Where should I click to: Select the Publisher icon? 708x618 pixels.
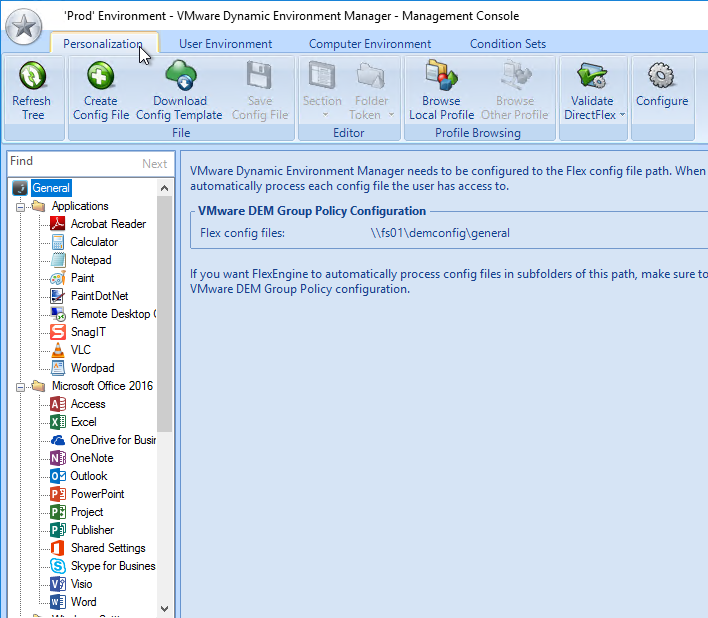[58, 530]
